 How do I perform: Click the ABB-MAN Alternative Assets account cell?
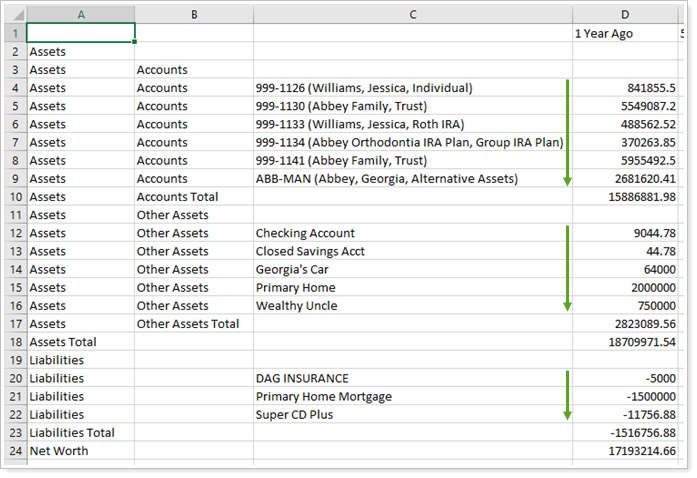point(412,179)
